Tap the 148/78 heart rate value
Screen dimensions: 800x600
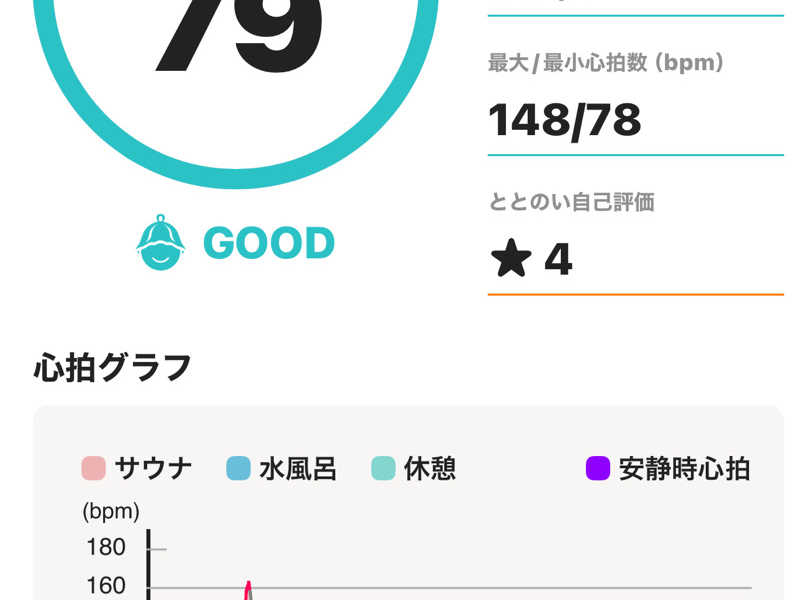[564, 120]
